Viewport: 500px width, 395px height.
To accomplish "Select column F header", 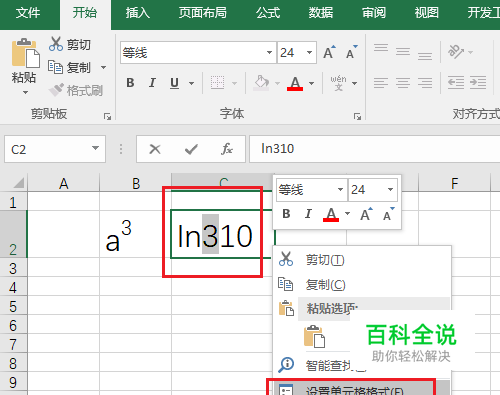I will coord(455,183).
